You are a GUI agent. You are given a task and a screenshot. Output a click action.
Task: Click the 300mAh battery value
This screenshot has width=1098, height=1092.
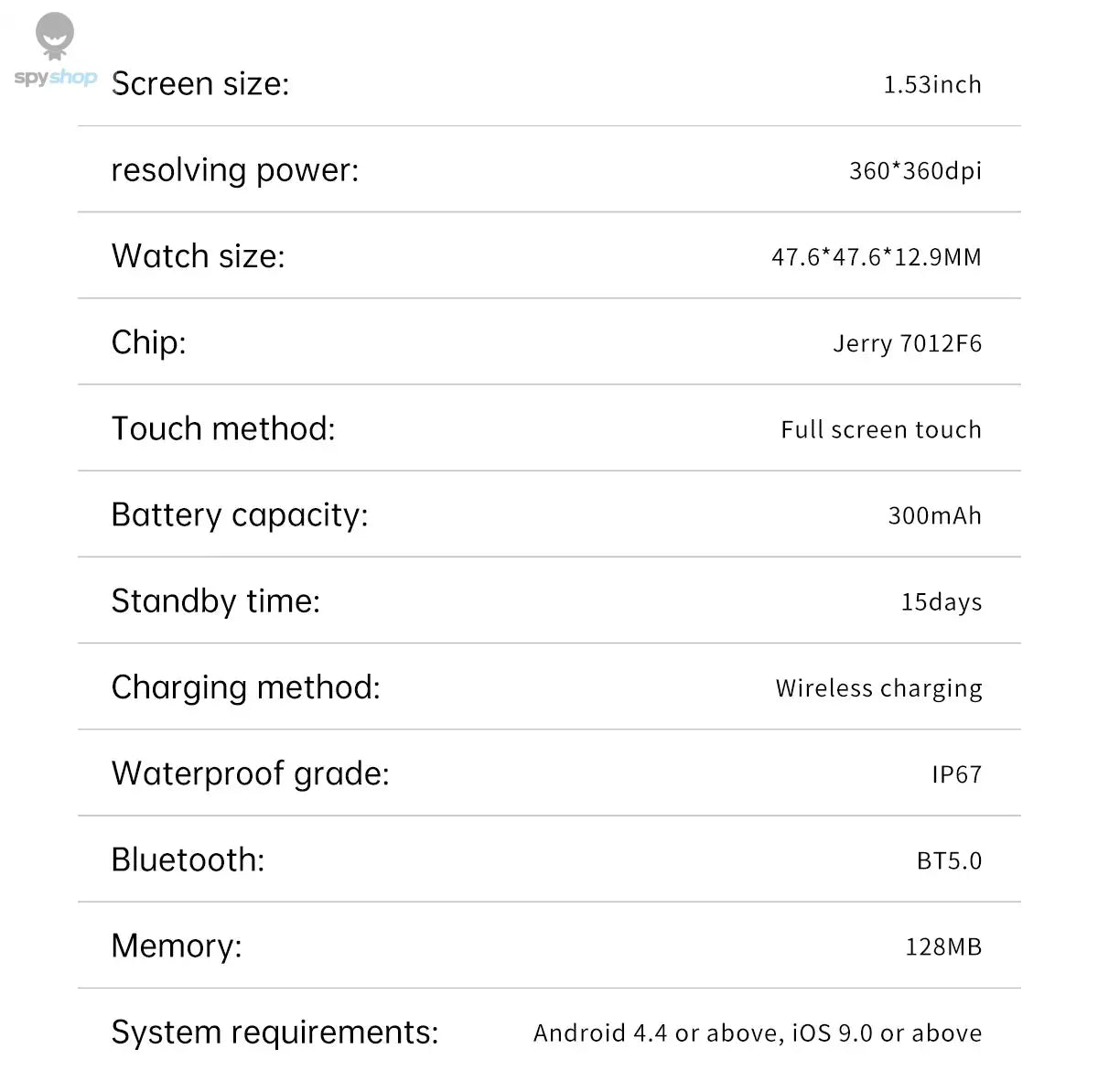click(x=934, y=515)
